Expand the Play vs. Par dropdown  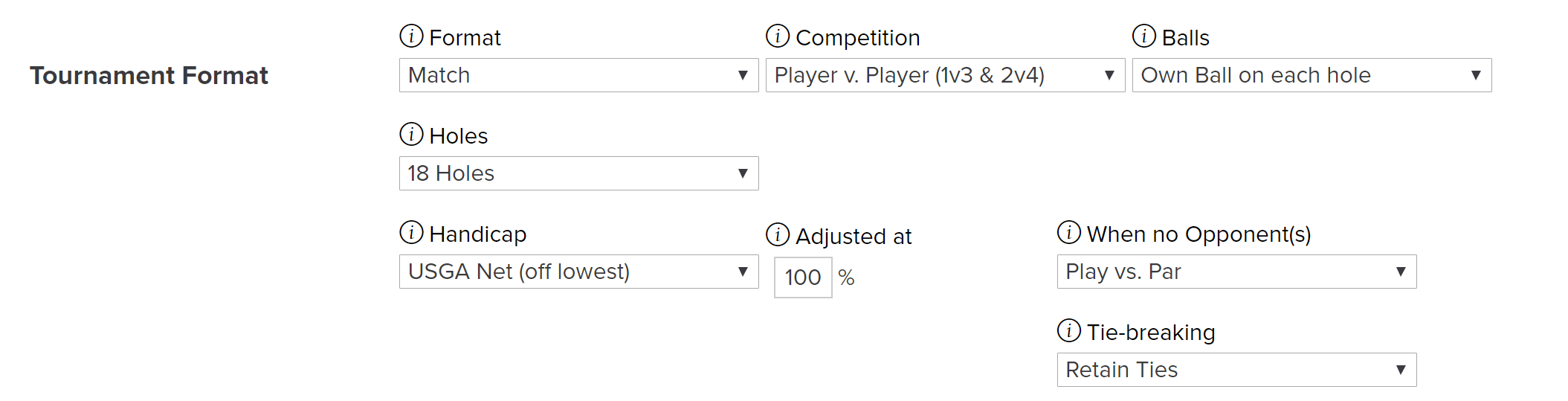[x=1236, y=272]
